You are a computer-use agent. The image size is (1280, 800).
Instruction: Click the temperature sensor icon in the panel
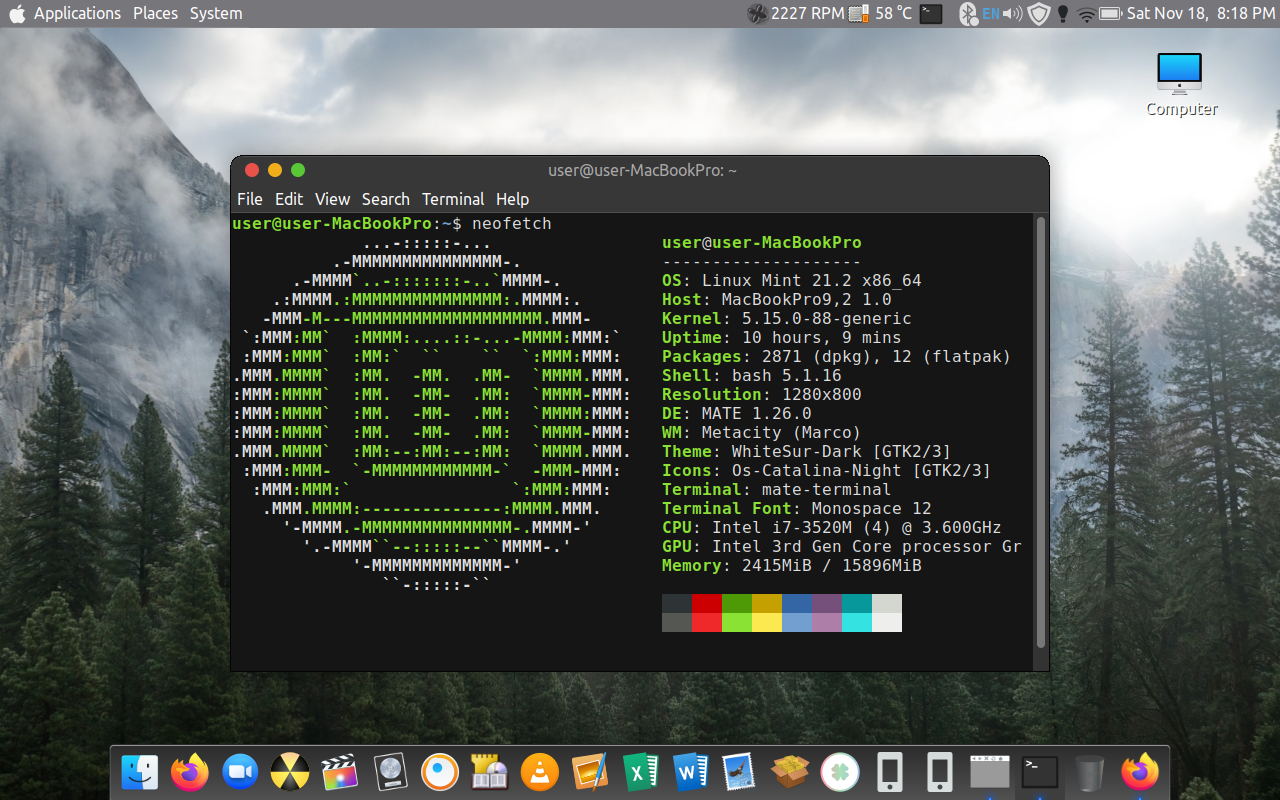coord(859,13)
